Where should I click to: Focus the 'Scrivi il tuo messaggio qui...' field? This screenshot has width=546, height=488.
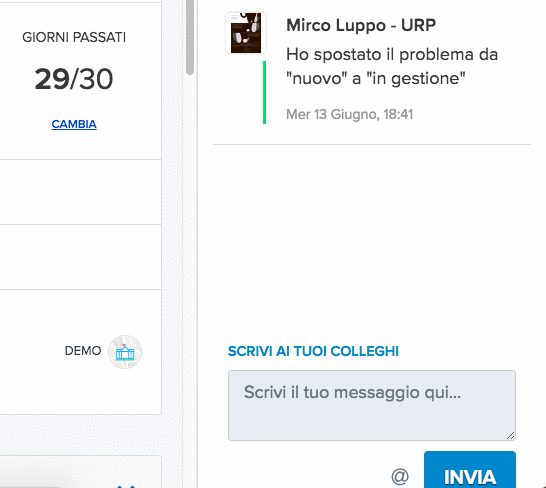click(372, 405)
